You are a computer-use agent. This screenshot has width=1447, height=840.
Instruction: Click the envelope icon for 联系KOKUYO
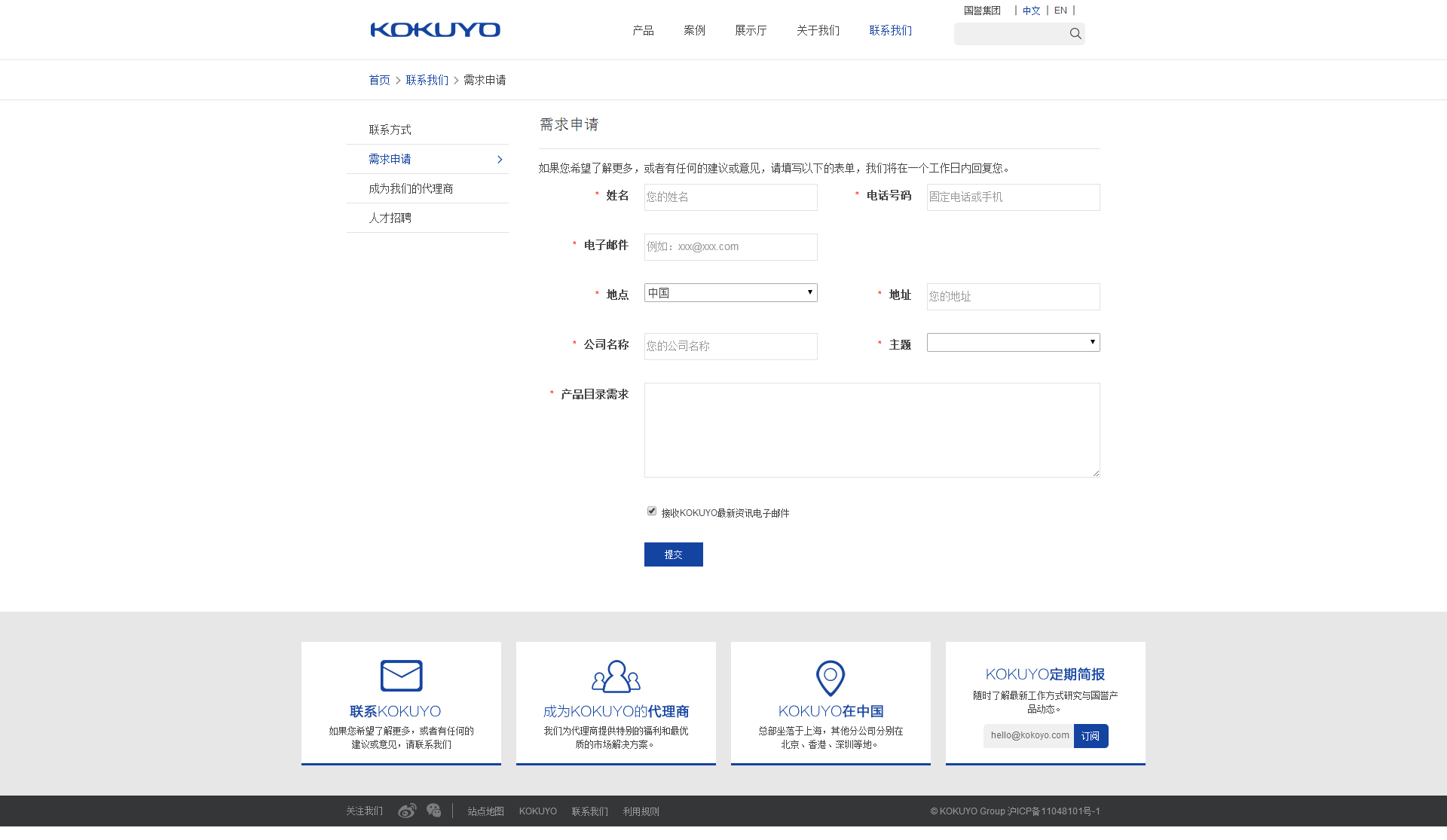point(401,676)
